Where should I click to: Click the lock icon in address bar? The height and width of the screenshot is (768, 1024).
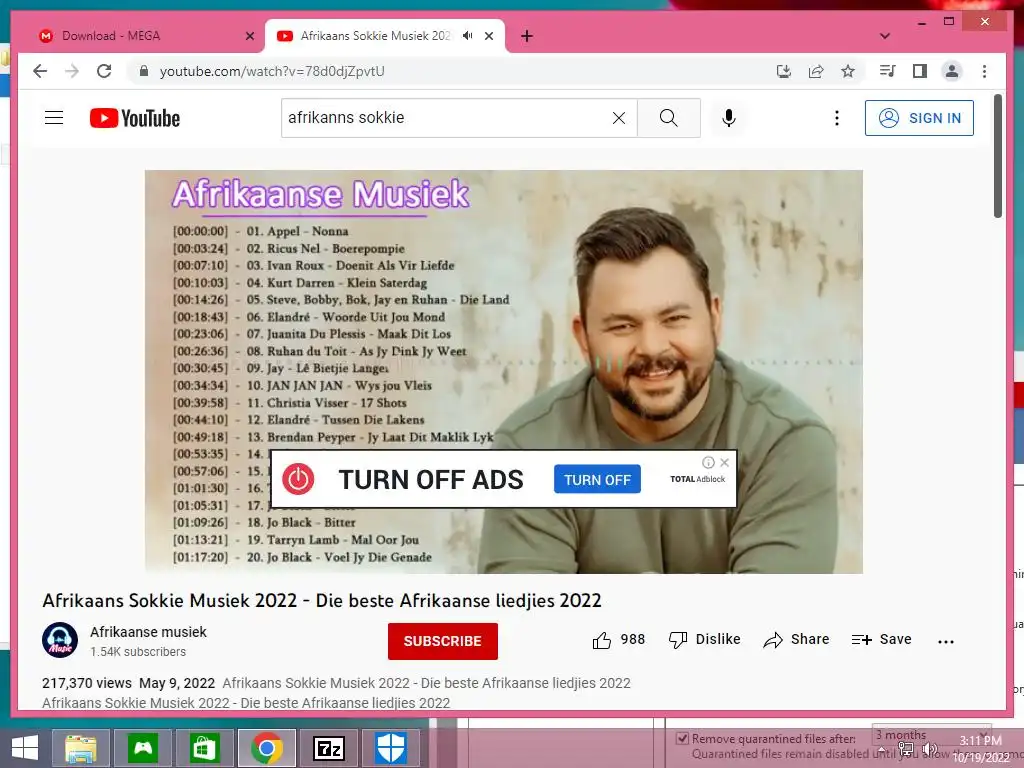tap(144, 71)
